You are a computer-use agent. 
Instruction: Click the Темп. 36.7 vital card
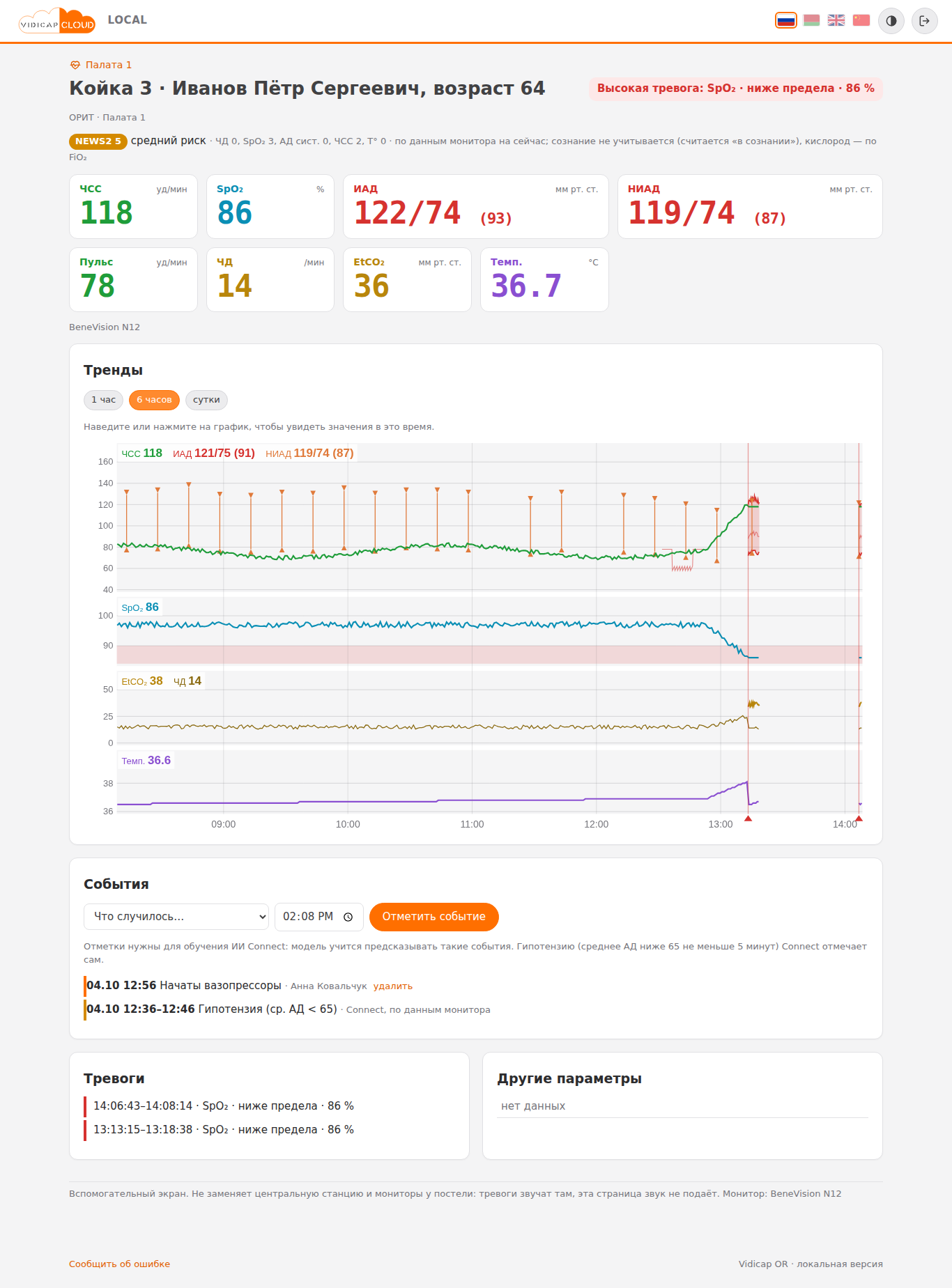click(x=544, y=279)
